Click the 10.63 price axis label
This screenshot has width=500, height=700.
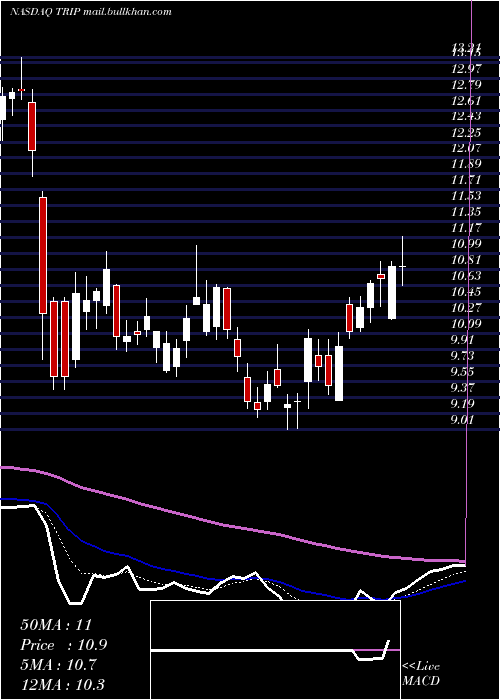click(467, 276)
